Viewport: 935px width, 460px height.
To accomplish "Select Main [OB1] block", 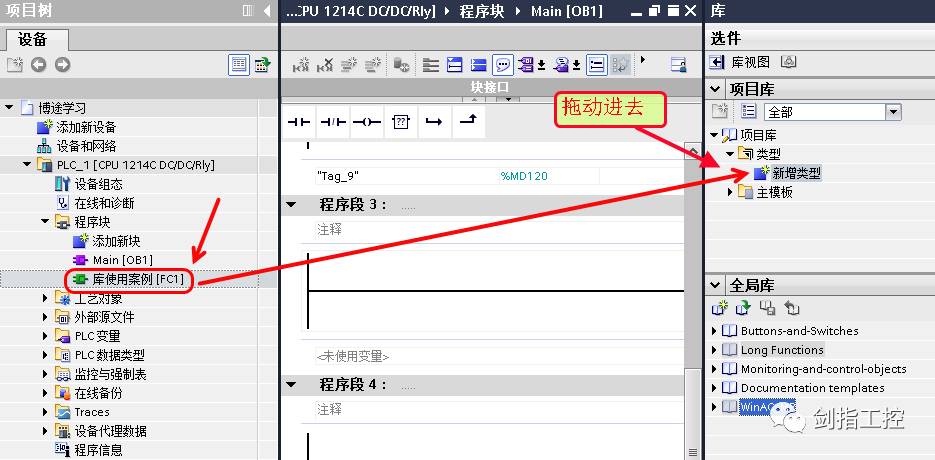I will point(123,260).
